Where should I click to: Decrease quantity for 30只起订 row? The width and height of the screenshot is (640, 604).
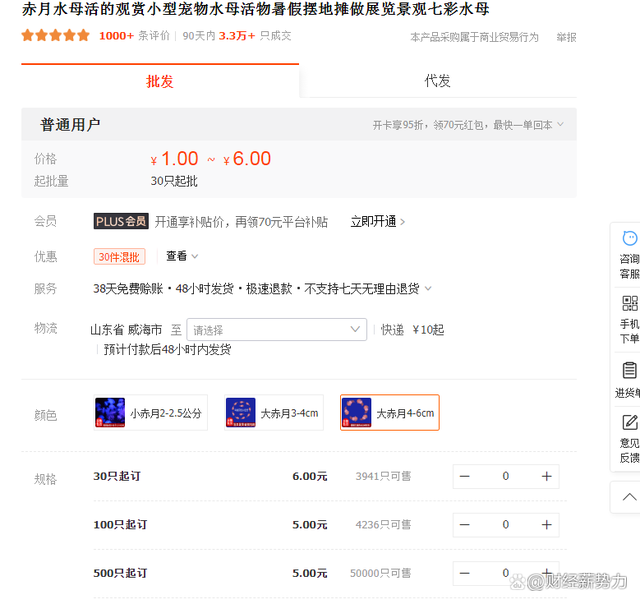464,476
